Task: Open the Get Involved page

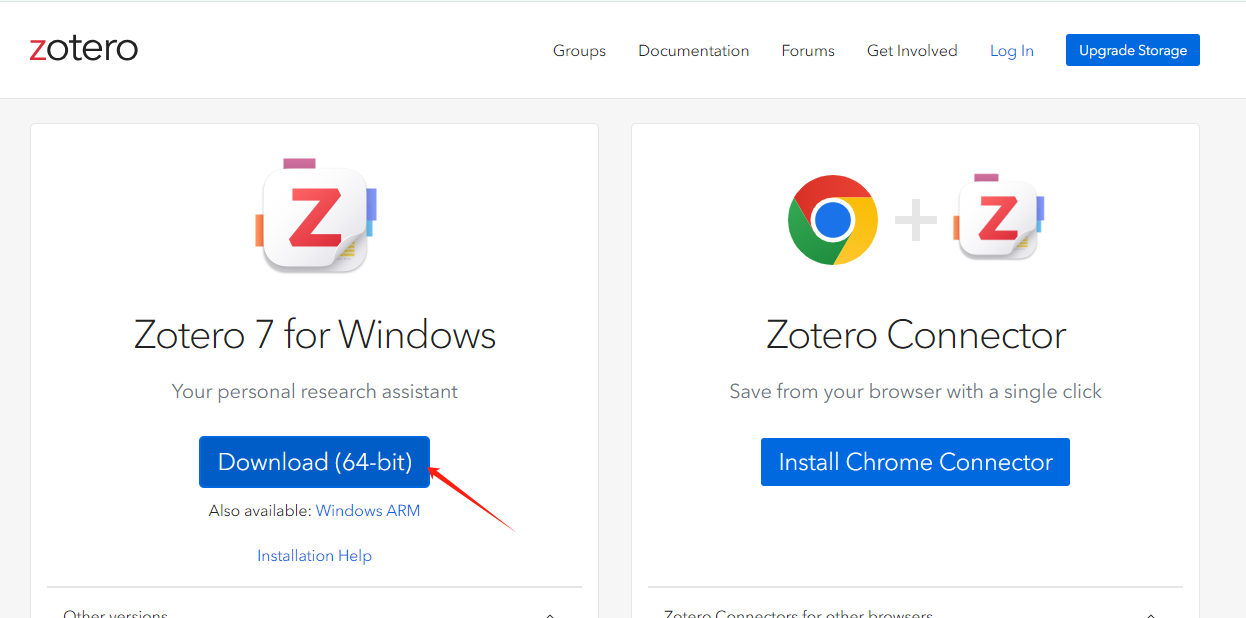Action: pyautogui.click(x=912, y=50)
